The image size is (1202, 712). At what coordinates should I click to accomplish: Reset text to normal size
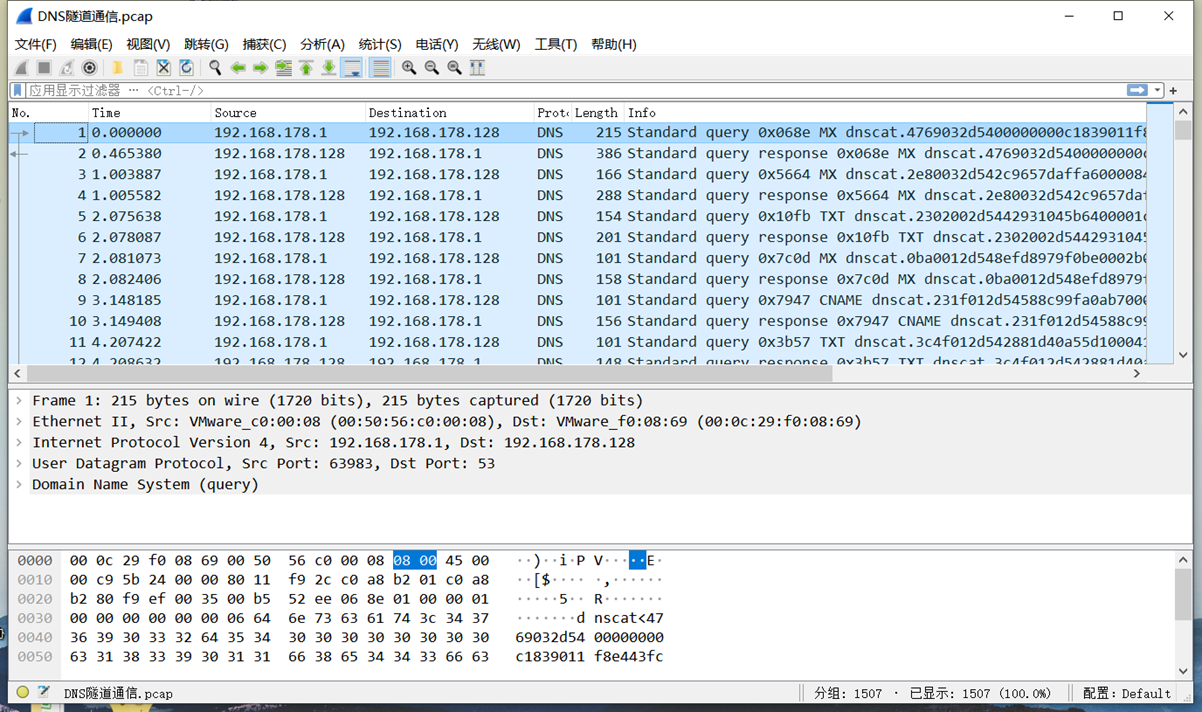454,67
